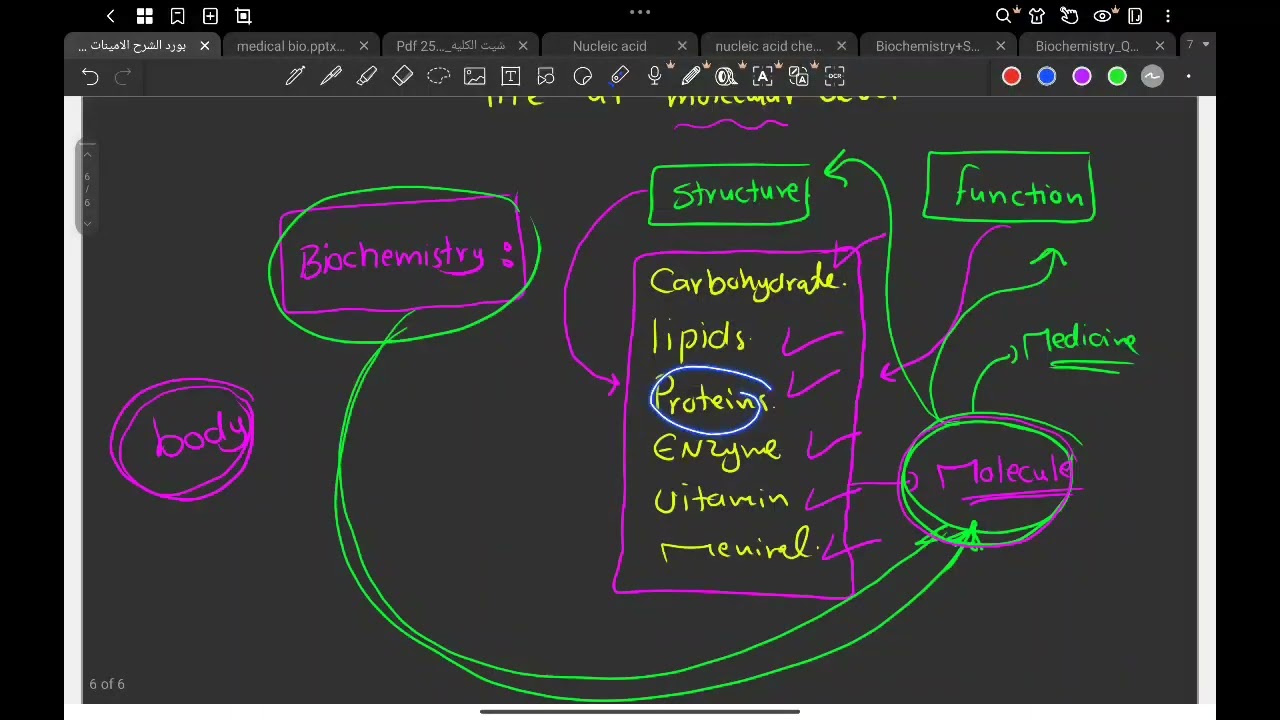
Task: Select the highlighter tool
Action: [x=367, y=76]
